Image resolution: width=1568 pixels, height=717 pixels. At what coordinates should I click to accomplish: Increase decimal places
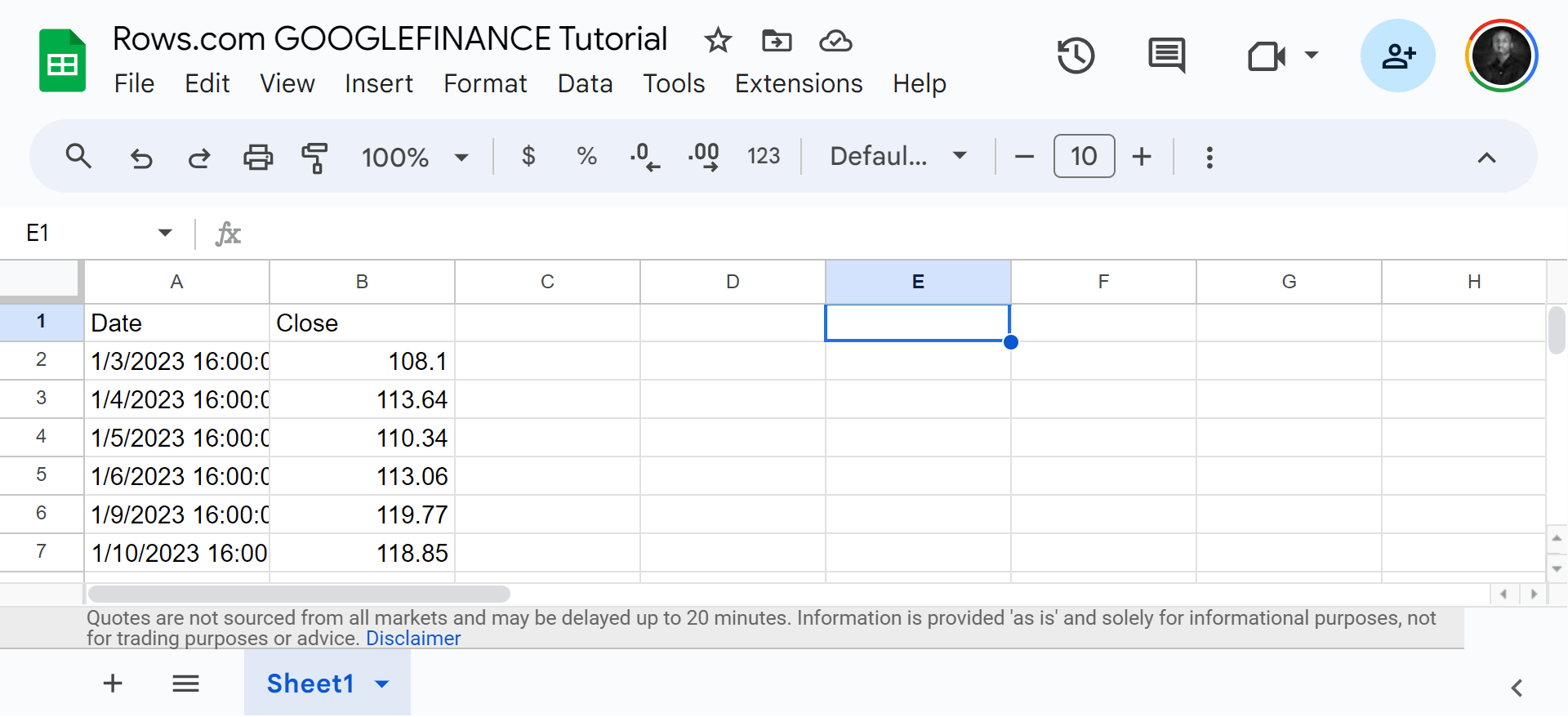pos(704,157)
